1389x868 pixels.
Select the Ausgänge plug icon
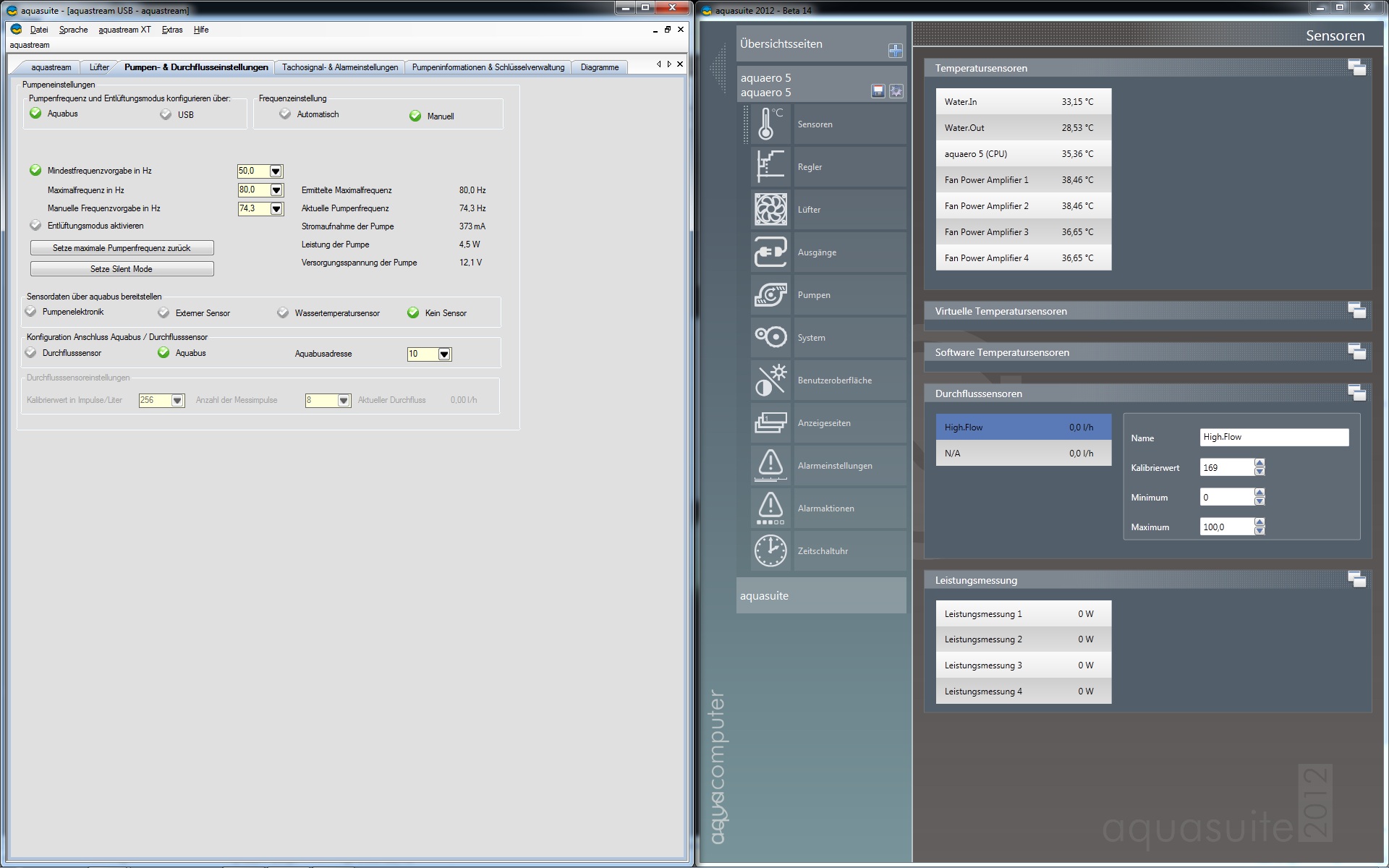(770, 252)
